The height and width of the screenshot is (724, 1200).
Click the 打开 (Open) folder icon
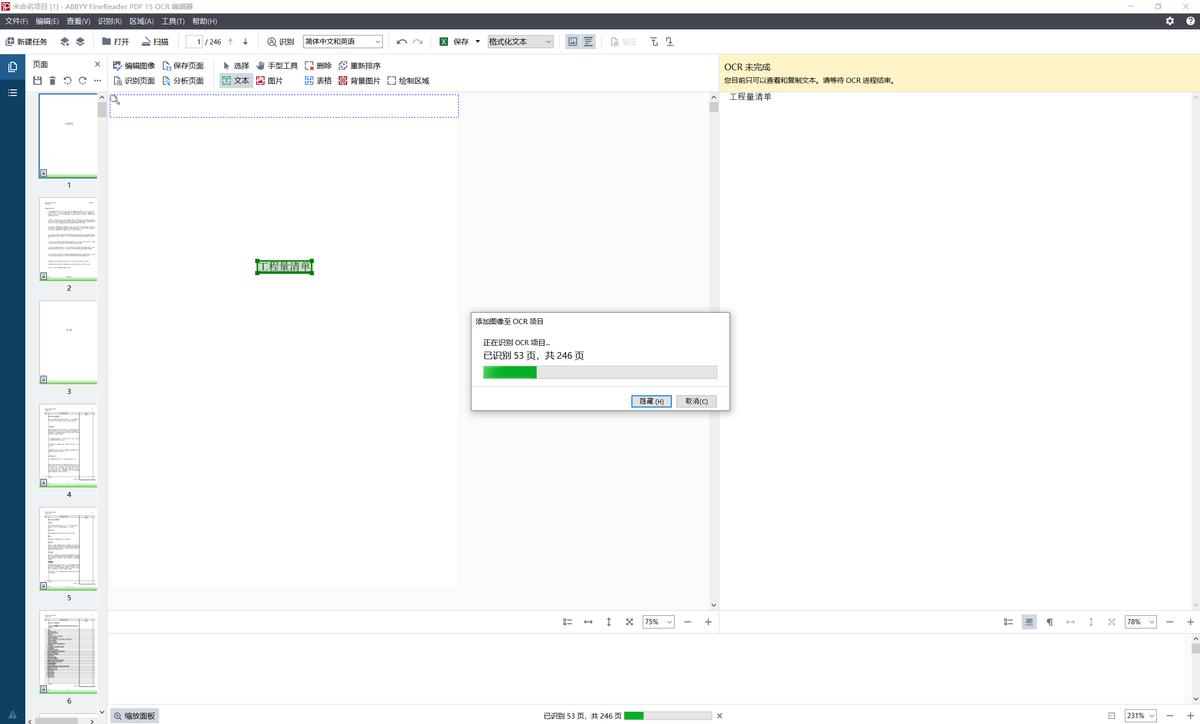(106, 42)
